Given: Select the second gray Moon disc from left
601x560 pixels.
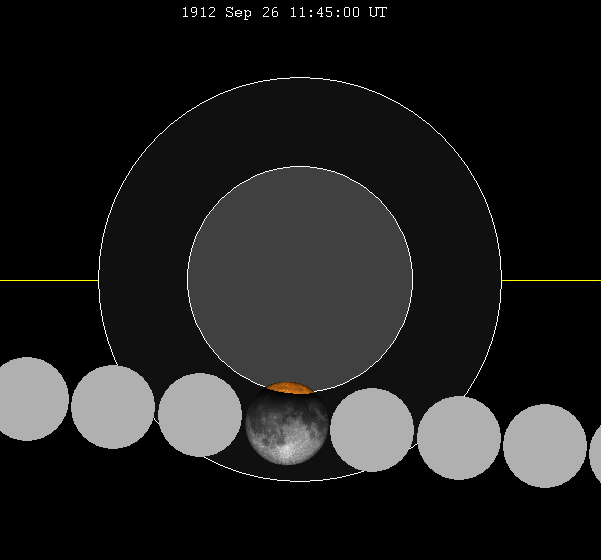Looking at the screenshot, I should click(x=113, y=407).
